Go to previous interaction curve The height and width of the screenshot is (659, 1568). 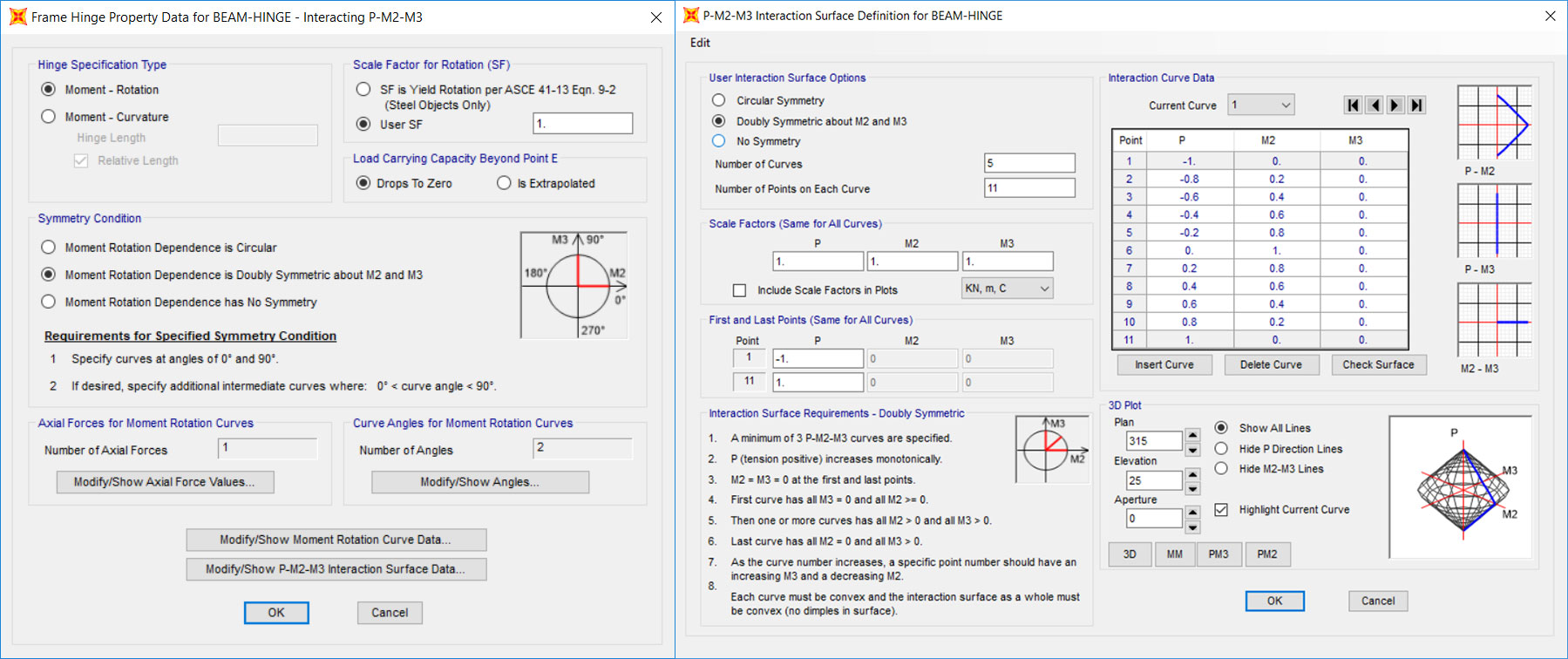pyautogui.click(x=1375, y=105)
